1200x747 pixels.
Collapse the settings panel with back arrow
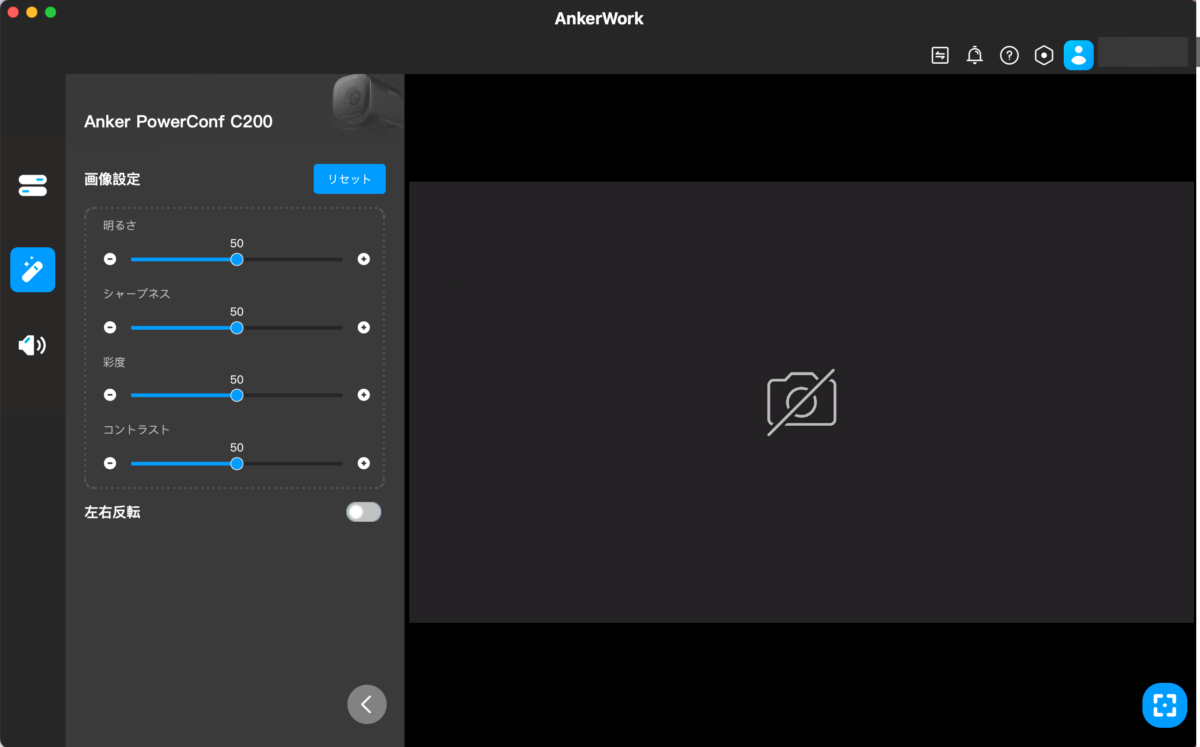[x=367, y=704]
